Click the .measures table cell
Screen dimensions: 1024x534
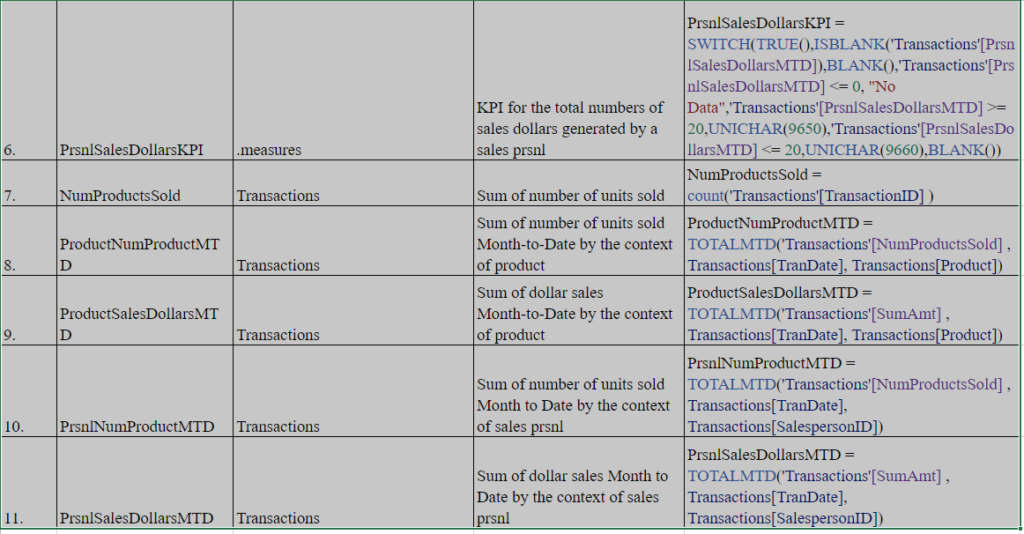coord(353,80)
